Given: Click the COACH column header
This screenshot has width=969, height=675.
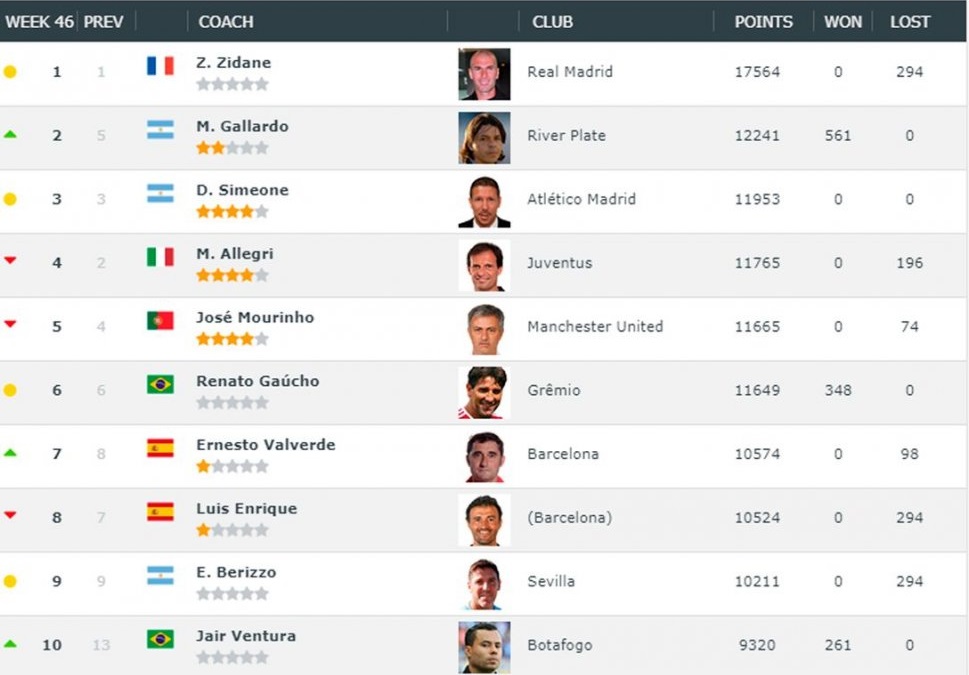Looking at the screenshot, I should point(226,22).
